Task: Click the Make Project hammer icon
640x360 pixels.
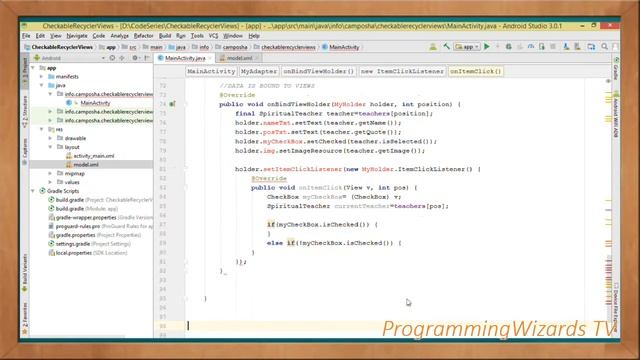Action: [446, 47]
